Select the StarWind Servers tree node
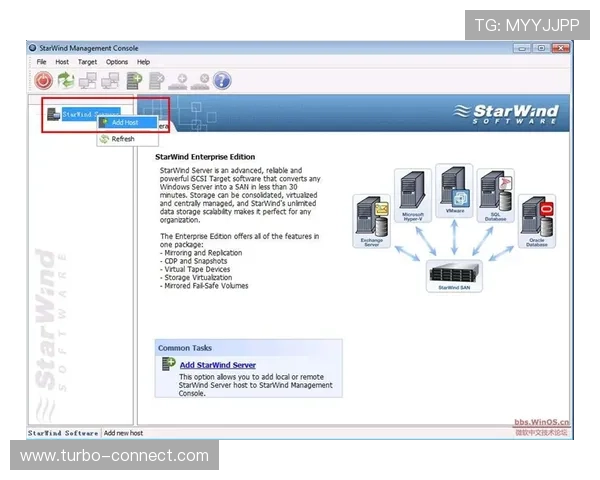Image resolution: width=600 pixels, height=480 pixels. pyautogui.click(x=91, y=114)
